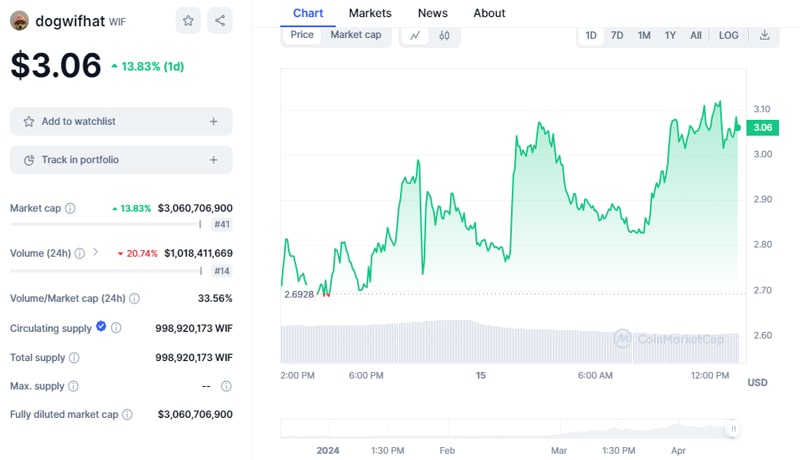Click the 2.6928 low price marker
800x460 pixels.
(x=299, y=294)
